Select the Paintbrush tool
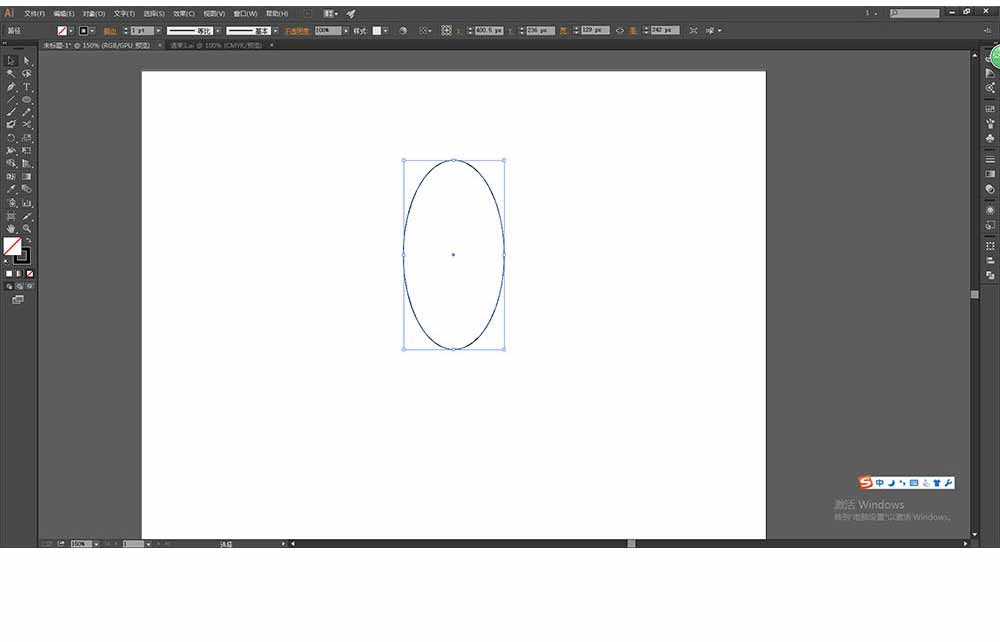Viewport: 1000px width, 642px height. pyautogui.click(x=11, y=112)
